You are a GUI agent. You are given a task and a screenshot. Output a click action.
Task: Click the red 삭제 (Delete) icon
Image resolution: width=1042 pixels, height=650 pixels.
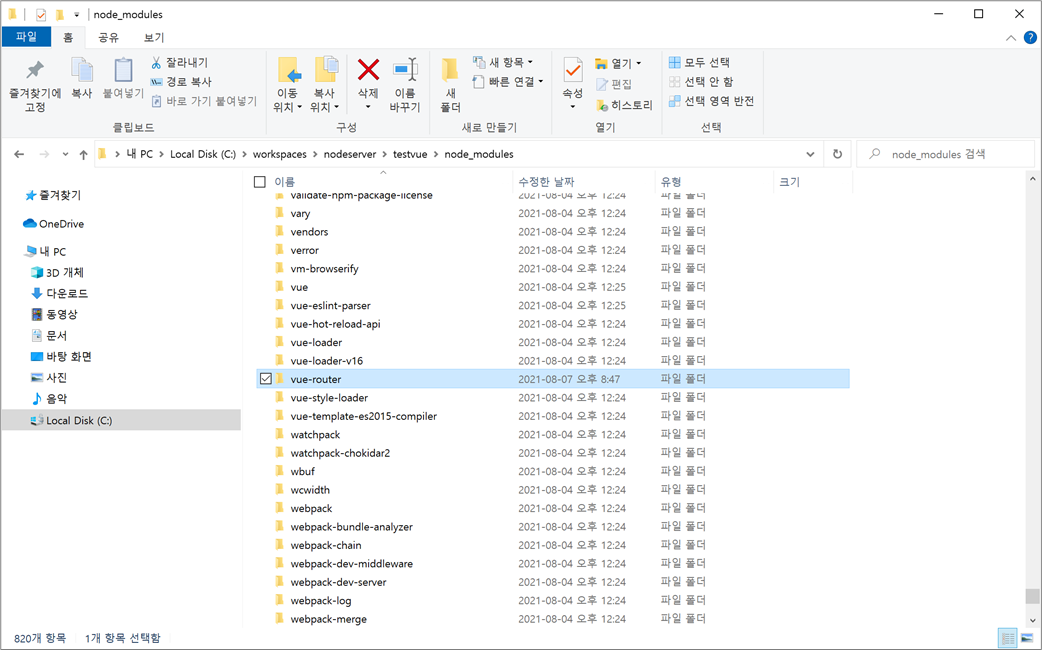point(368,70)
